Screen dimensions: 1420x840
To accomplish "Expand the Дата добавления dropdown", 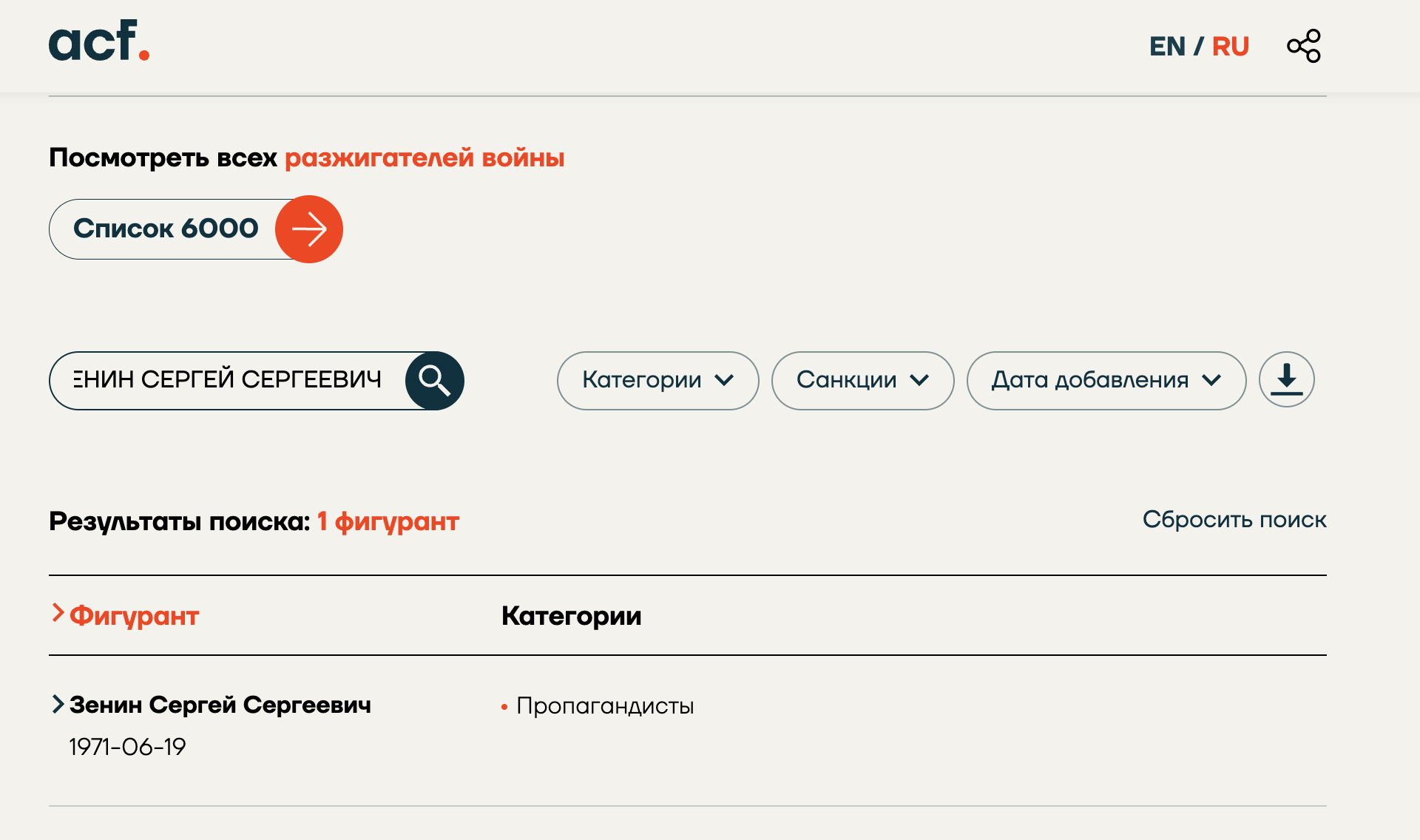I will pyautogui.click(x=1106, y=380).
